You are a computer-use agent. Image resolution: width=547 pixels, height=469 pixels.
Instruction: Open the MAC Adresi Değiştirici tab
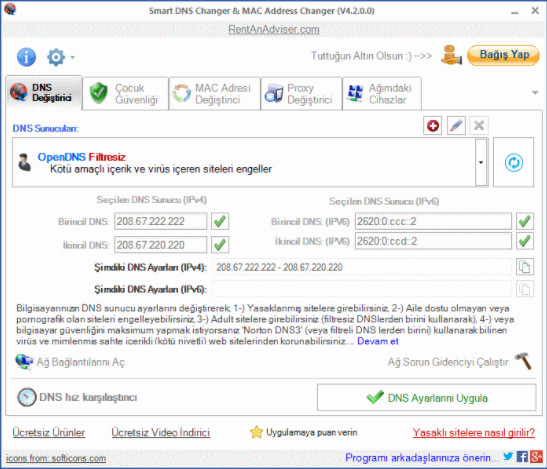tap(215, 94)
